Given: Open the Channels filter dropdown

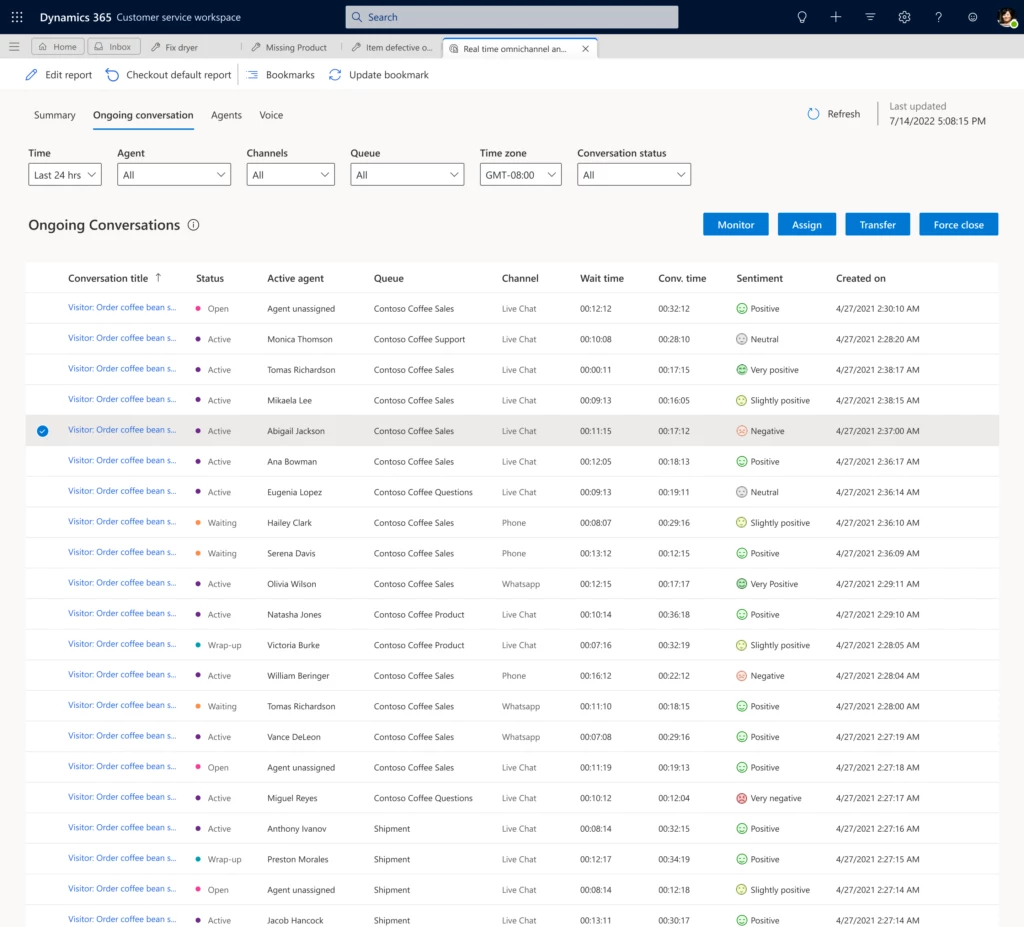Looking at the screenshot, I should click(290, 173).
